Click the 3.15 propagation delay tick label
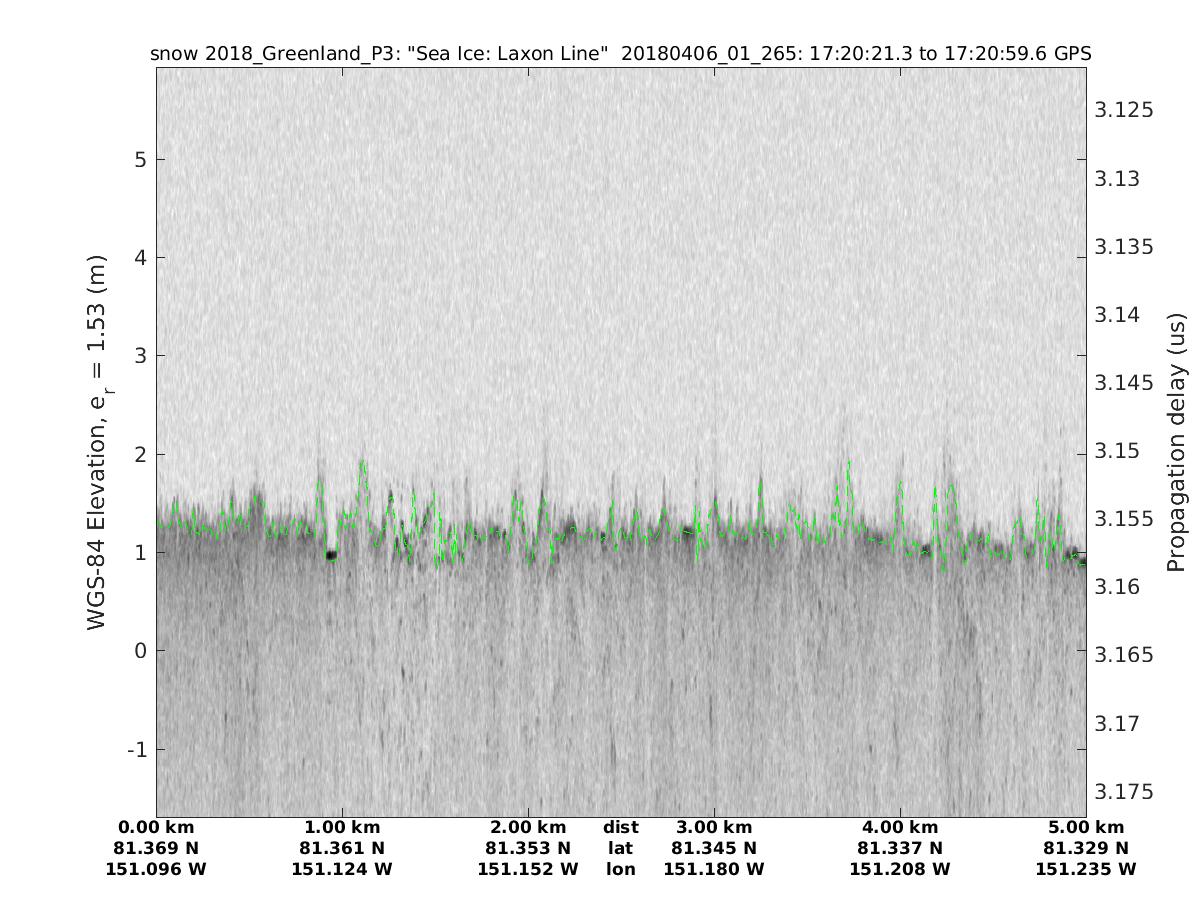 [x=1120, y=451]
